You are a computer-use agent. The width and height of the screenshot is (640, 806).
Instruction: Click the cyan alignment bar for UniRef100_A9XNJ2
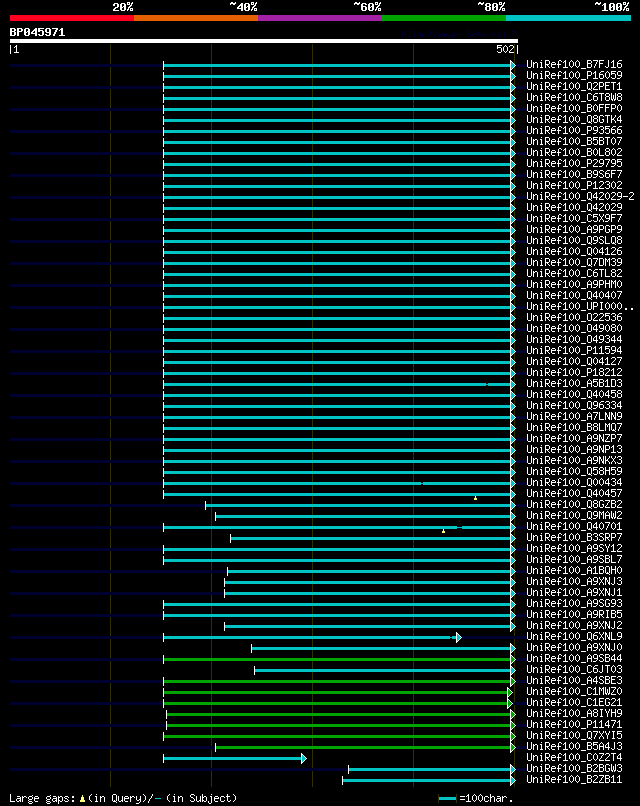(368, 627)
